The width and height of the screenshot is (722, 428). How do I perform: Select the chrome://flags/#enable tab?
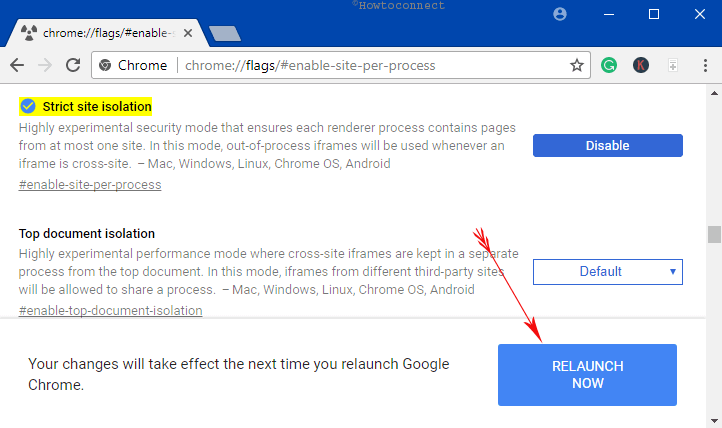tap(108, 33)
